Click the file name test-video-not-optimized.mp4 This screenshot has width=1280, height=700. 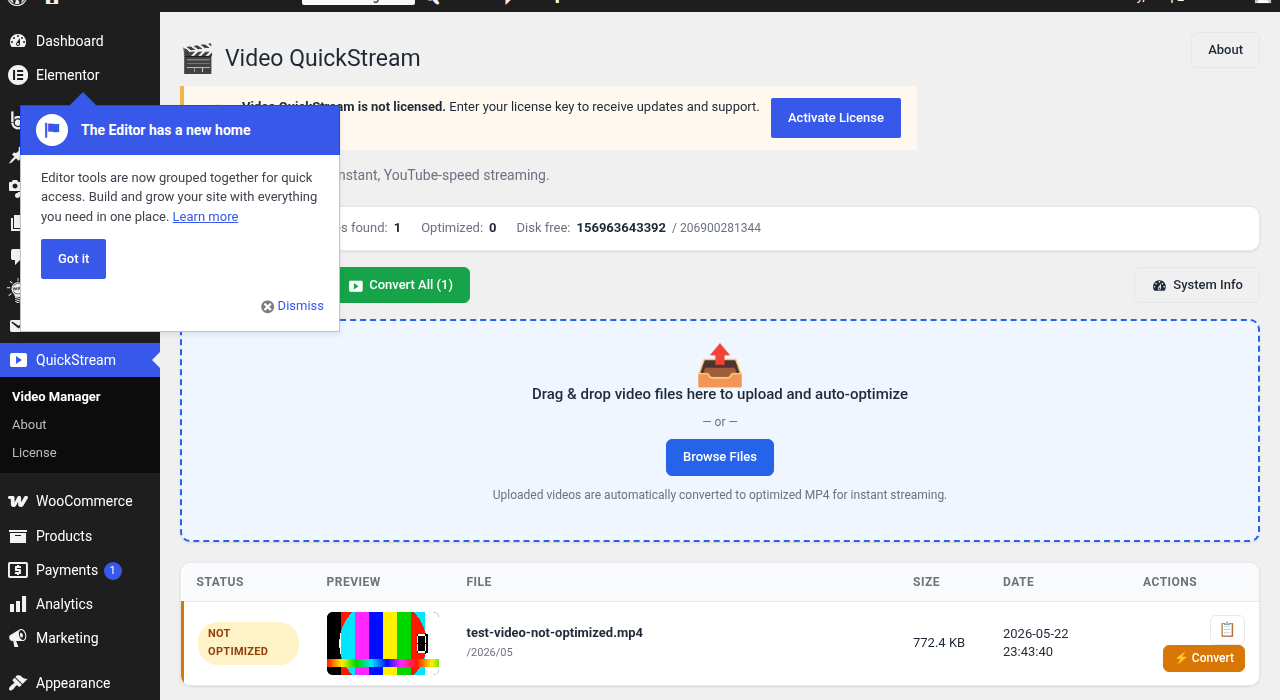555,633
